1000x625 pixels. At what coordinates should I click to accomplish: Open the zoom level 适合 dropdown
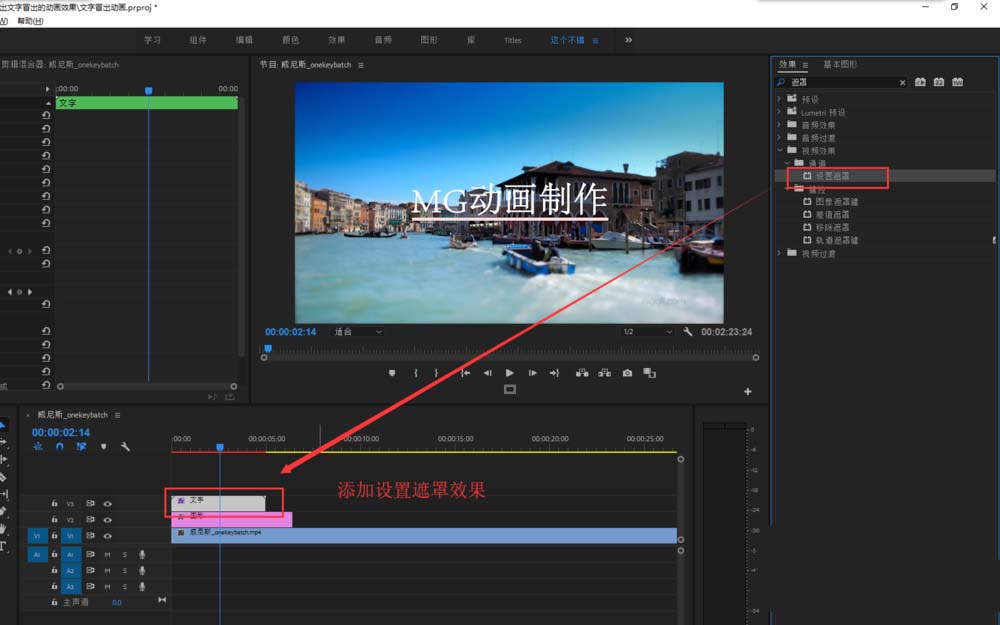coord(358,332)
